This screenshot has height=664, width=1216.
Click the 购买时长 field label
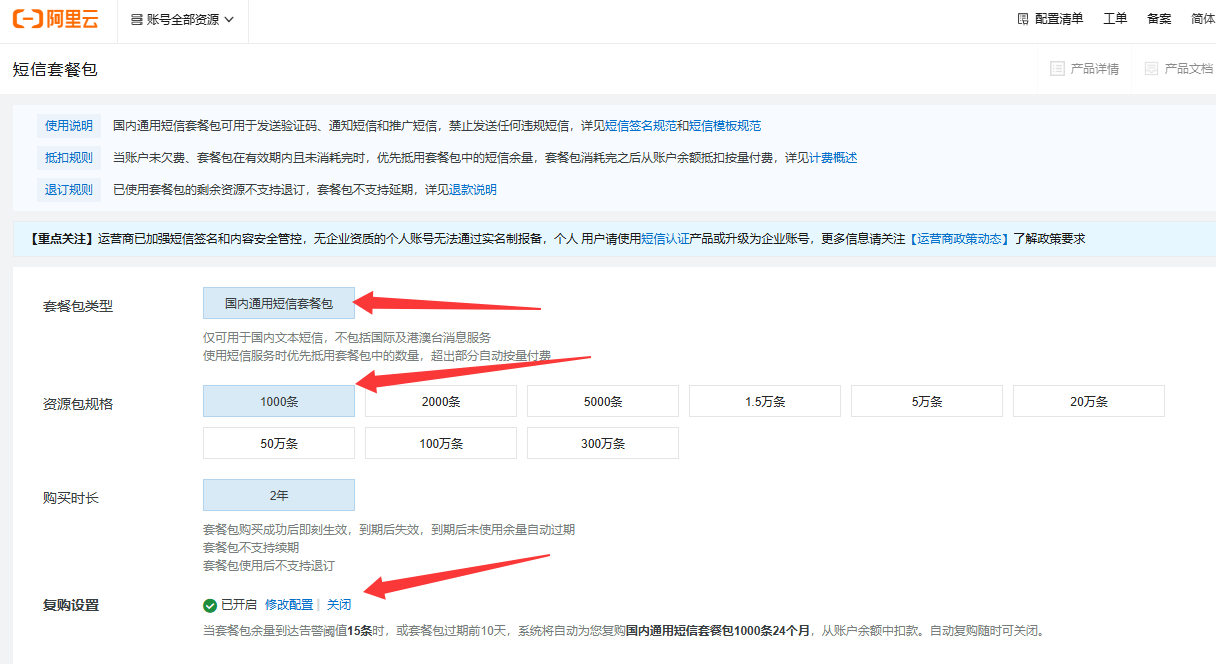[x=71, y=498]
